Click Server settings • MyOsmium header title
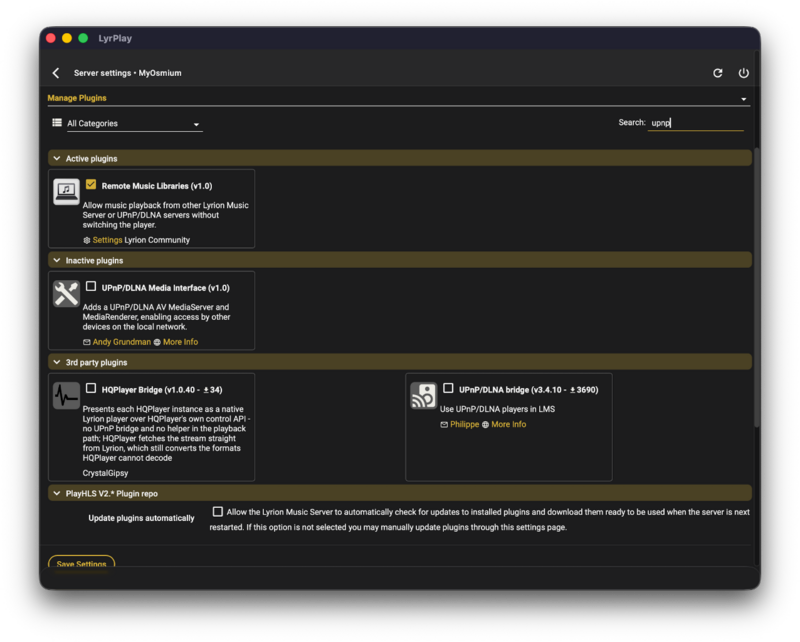800x642 pixels. (128, 73)
